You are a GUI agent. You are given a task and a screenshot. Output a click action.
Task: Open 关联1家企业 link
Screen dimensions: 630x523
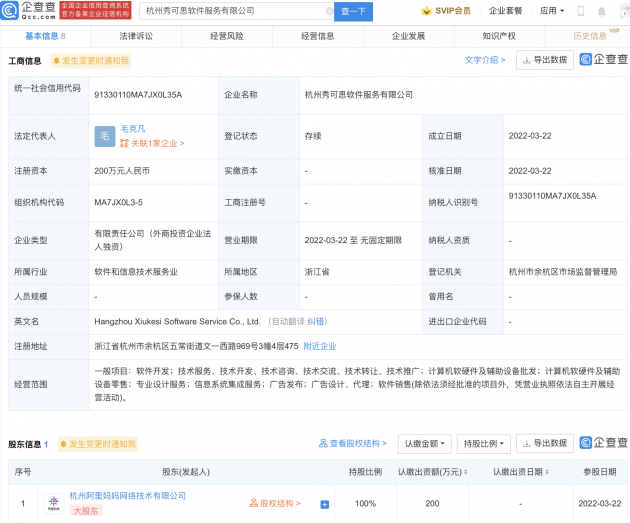(x=152, y=143)
